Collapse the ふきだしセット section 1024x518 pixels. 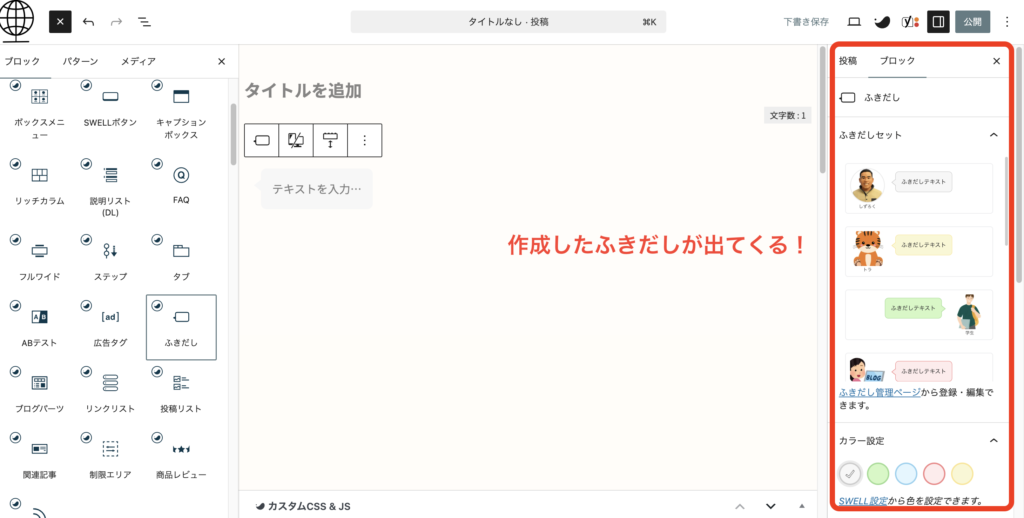993,134
